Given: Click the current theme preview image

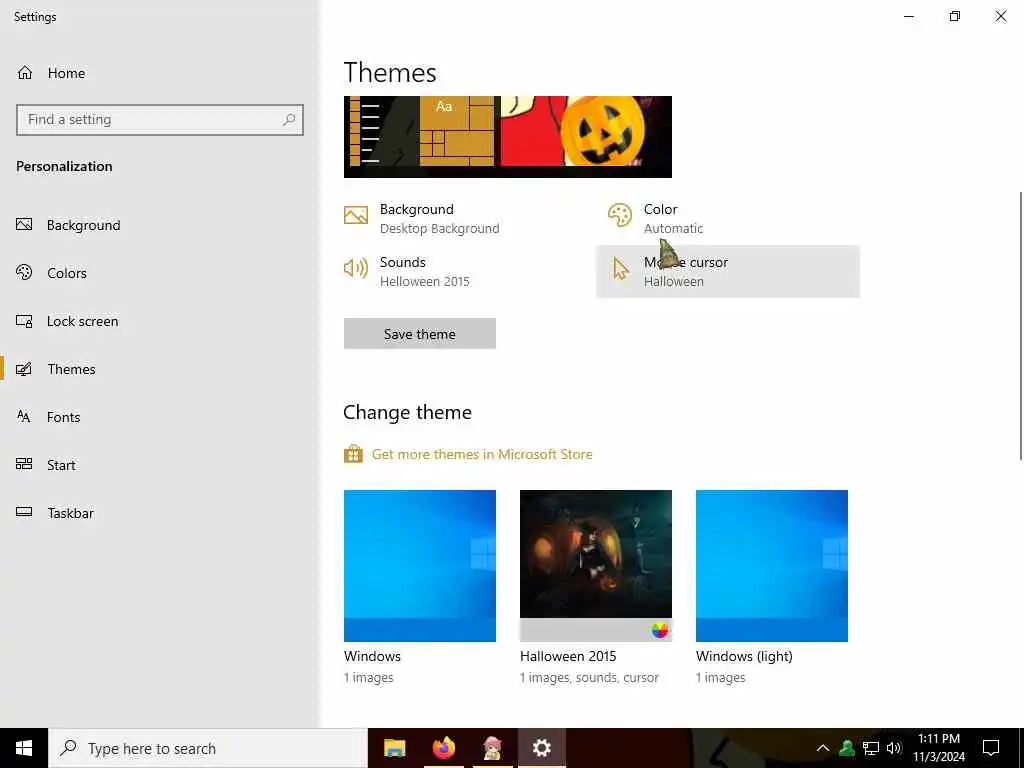Looking at the screenshot, I should (508, 136).
